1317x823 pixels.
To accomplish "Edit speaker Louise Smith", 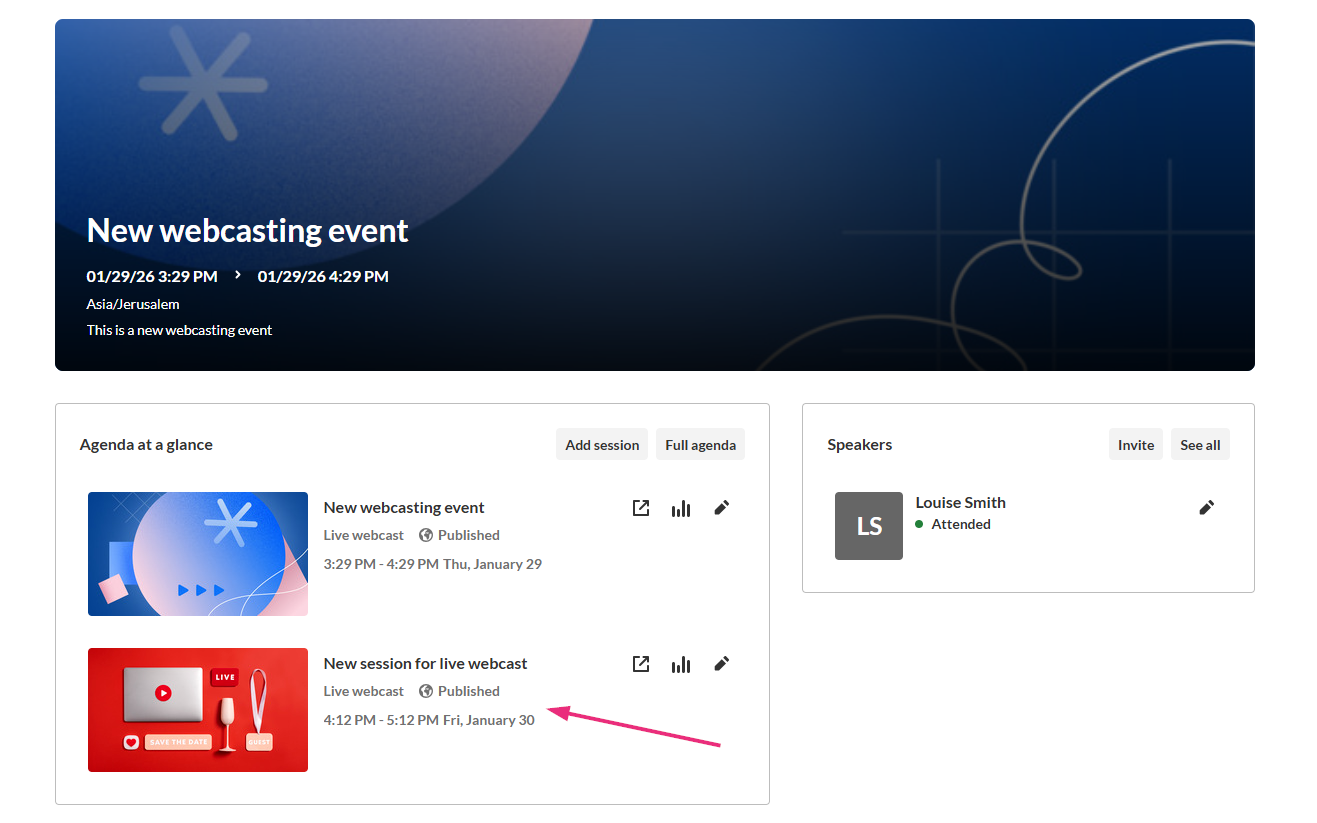I will (x=1207, y=508).
